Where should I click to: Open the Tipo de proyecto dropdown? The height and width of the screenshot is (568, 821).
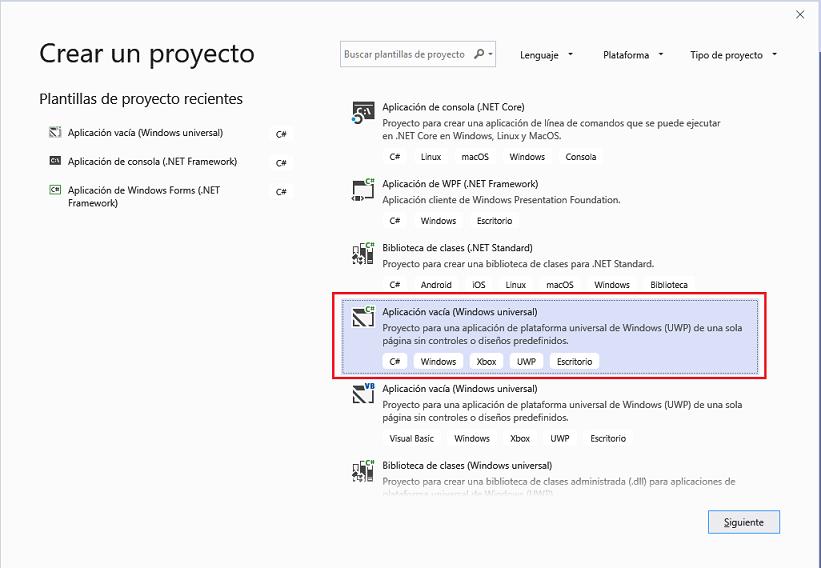coord(733,55)
